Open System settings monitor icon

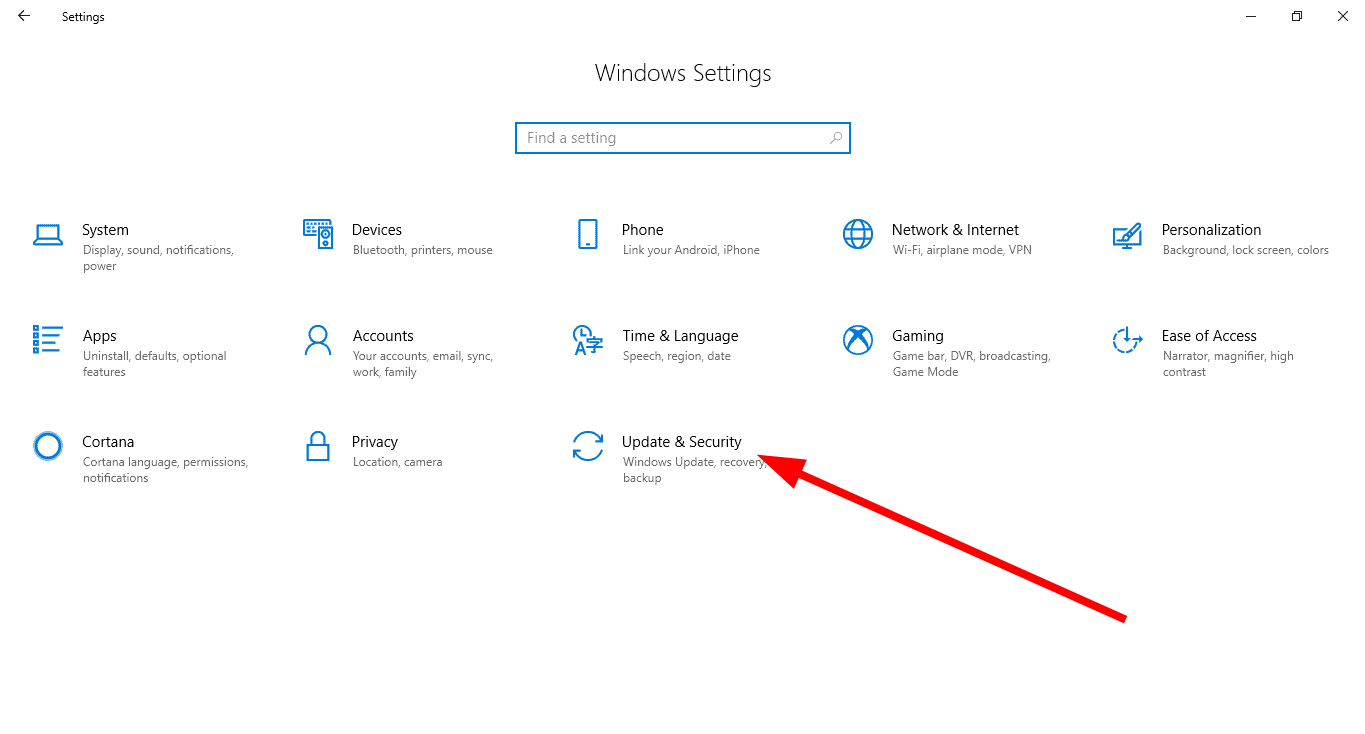click(x=48, y=235)
